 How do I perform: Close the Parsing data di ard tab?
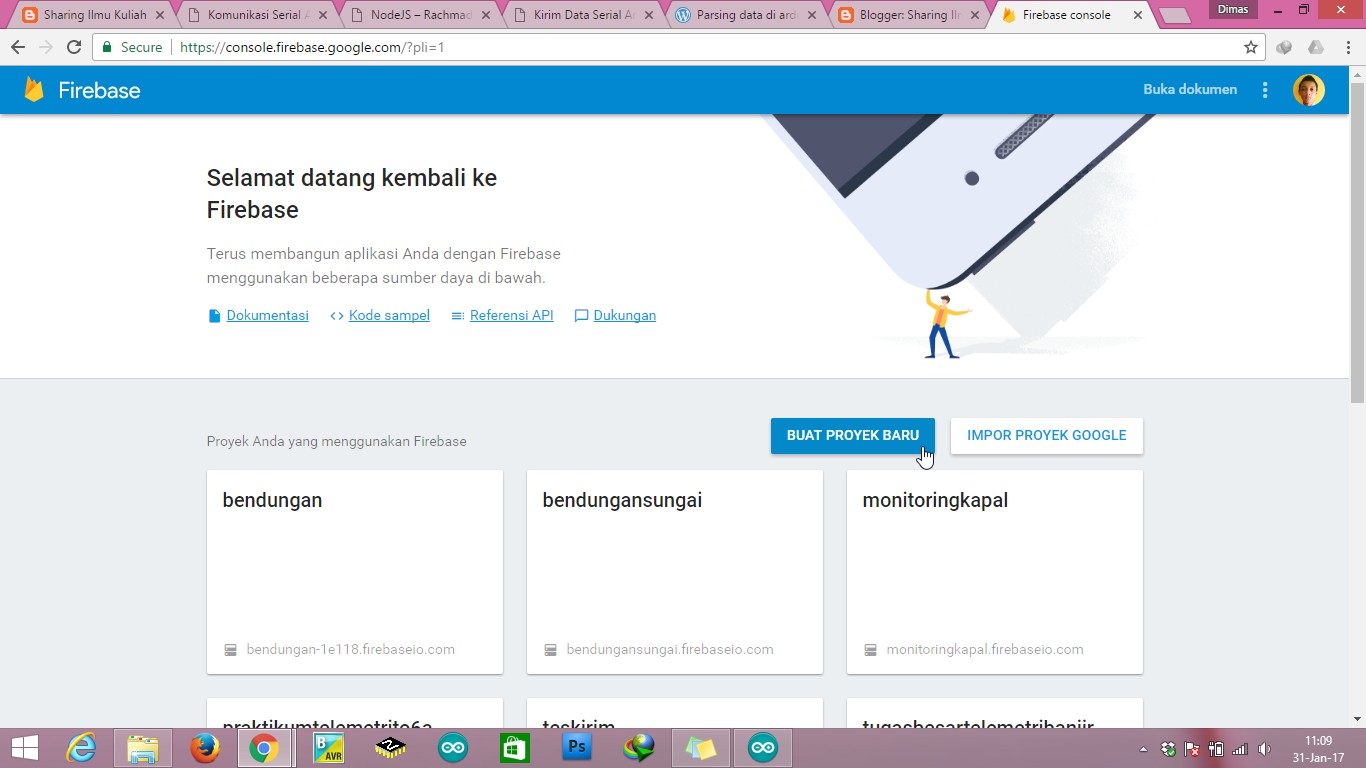(812, 15)
